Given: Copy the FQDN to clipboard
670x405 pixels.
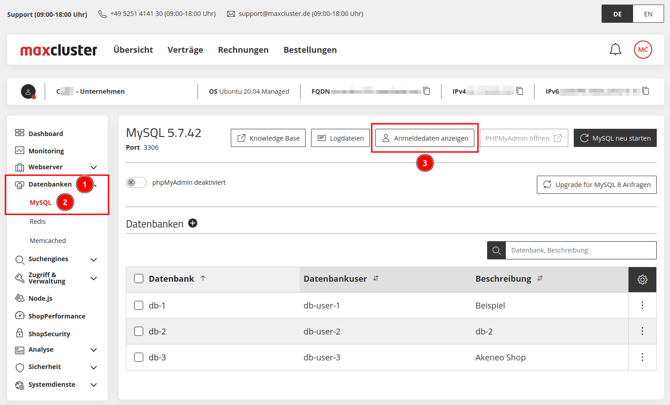Looking at the screenshot, I should [x=427, y=91].
